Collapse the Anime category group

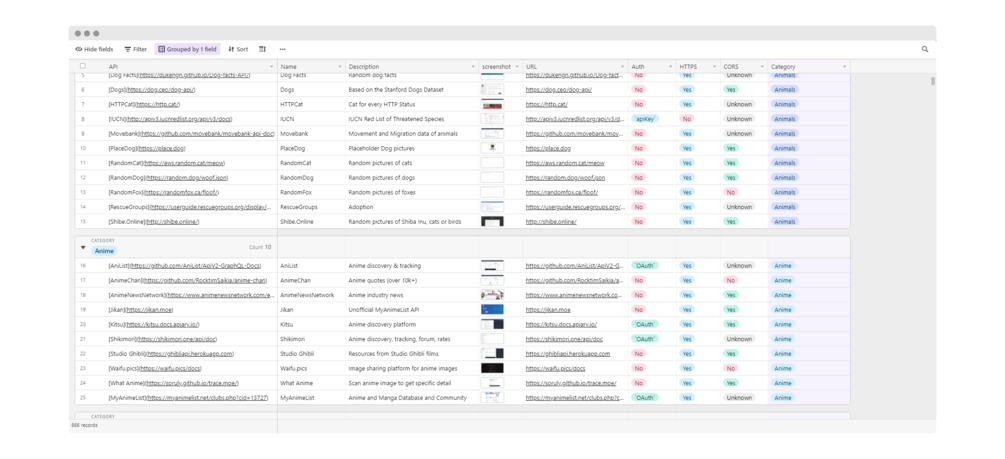(x=83, y=247)
